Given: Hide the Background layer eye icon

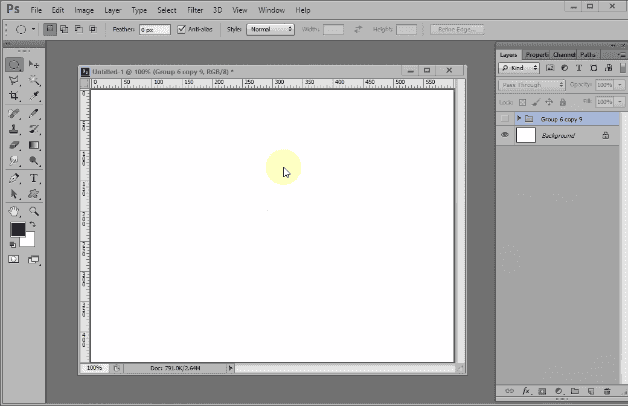Looking at the screenshot, I should tap(504, 135).
